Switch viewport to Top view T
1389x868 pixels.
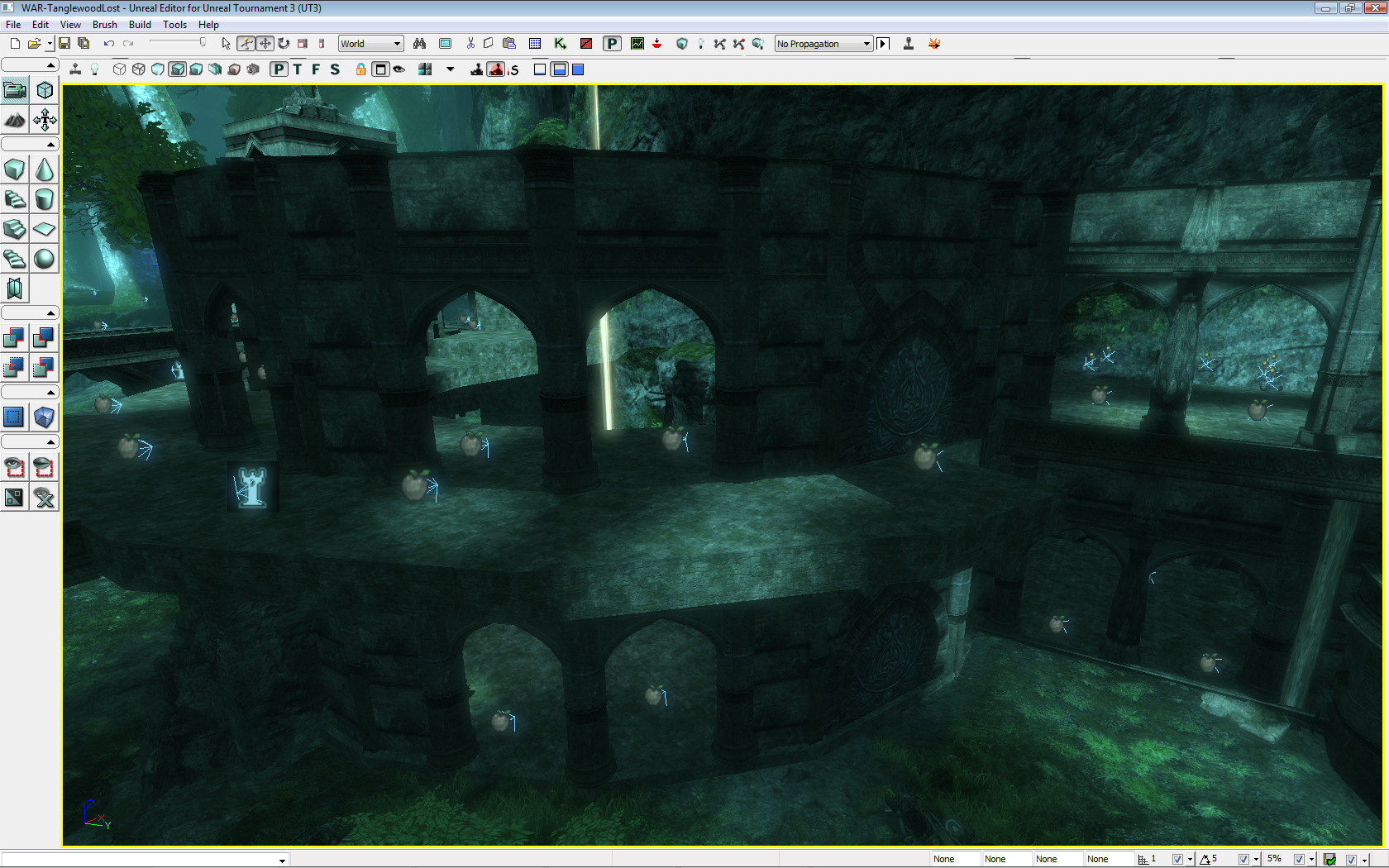[x=298, y=69]
